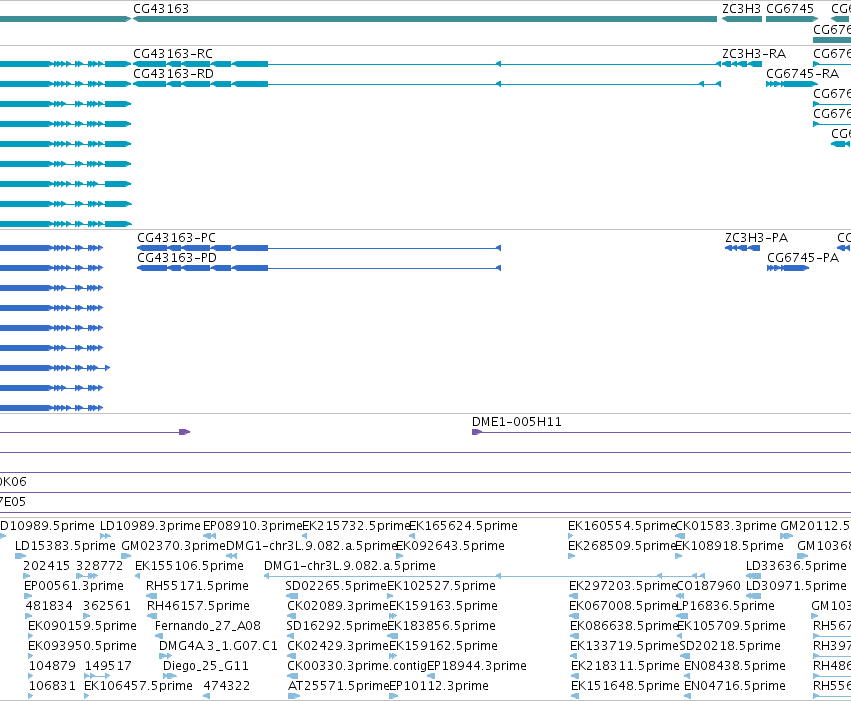Click the Fernando_27_A08 feature label
Image resolution: width=851 pixels, height=701 pixels.
coord(208,626)
